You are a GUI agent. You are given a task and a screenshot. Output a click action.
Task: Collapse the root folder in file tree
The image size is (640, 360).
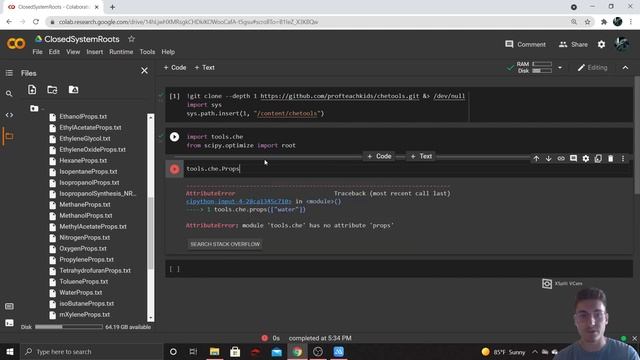click(x=34, y=108)
